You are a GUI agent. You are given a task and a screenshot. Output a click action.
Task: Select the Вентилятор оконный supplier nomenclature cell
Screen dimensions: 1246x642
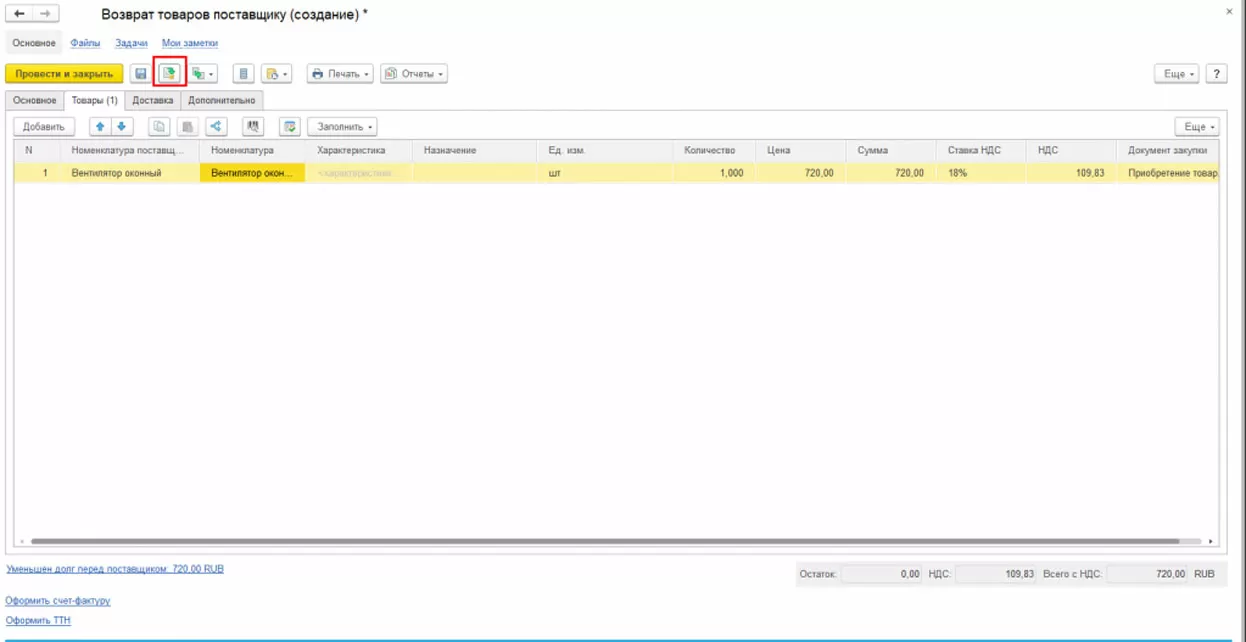(130, 173)
